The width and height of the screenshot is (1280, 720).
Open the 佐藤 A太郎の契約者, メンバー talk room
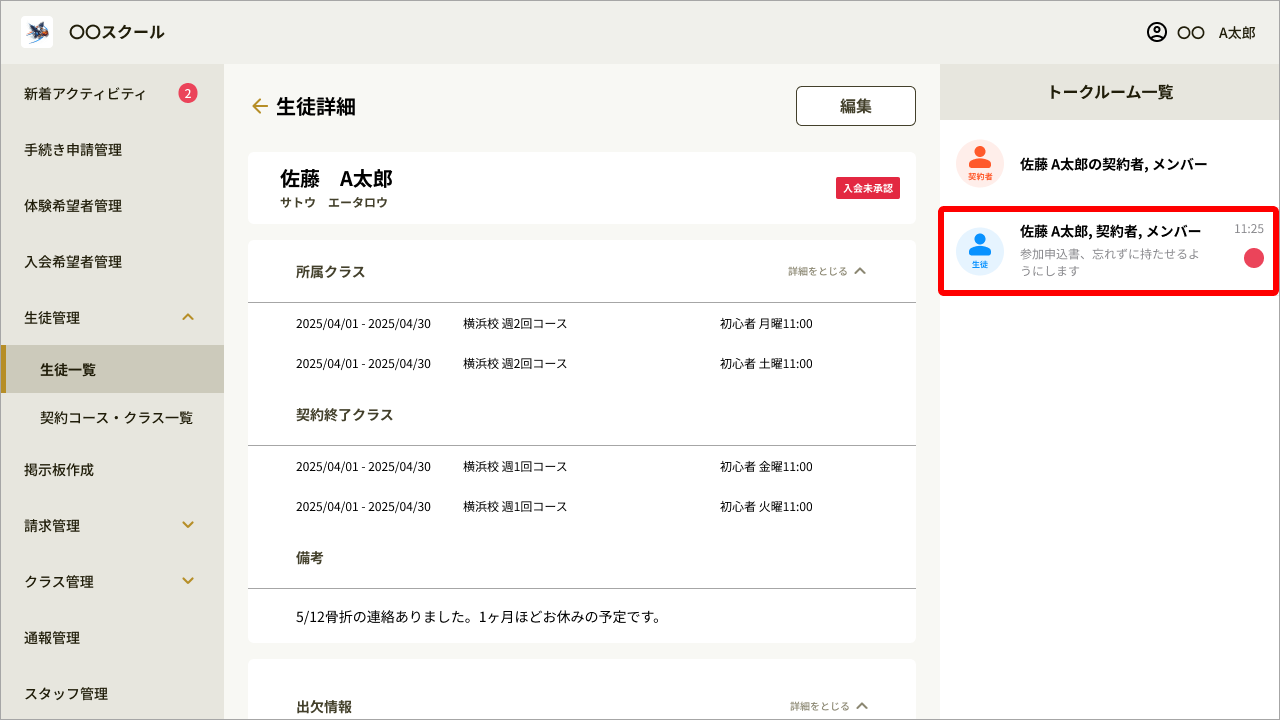1110,163
